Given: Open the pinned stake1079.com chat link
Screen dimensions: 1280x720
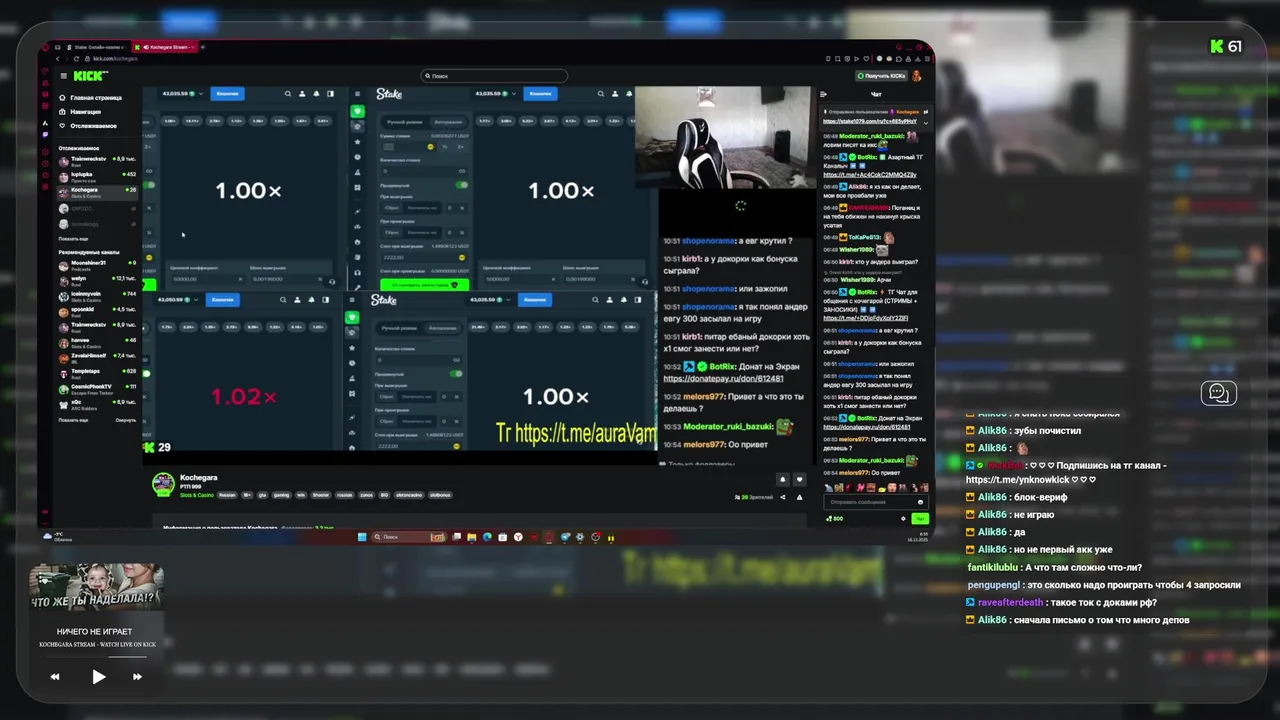Looking at the screenshot, I should (x=869, y=122).
